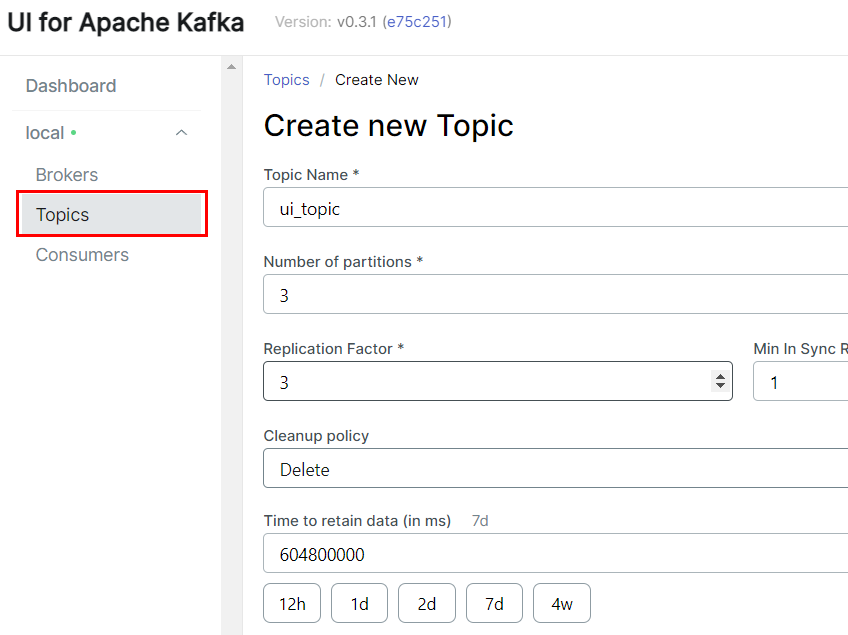Decrease Replication Factor with down arrow
The width and height of the screenshot is (848, 635).
click(720, 385)
